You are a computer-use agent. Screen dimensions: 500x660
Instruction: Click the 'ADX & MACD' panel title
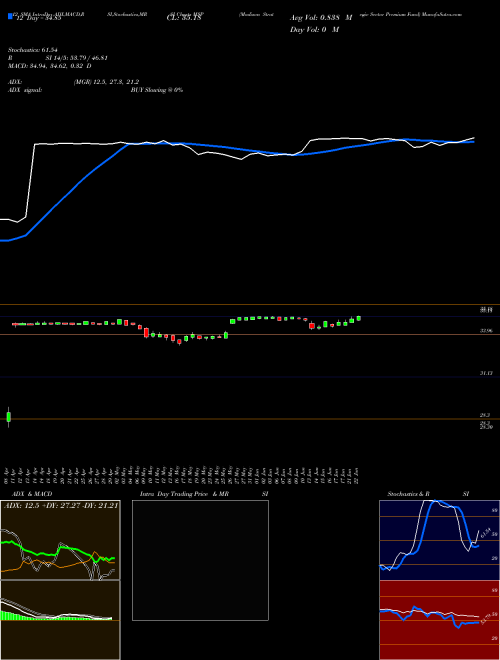coord(32,494)
